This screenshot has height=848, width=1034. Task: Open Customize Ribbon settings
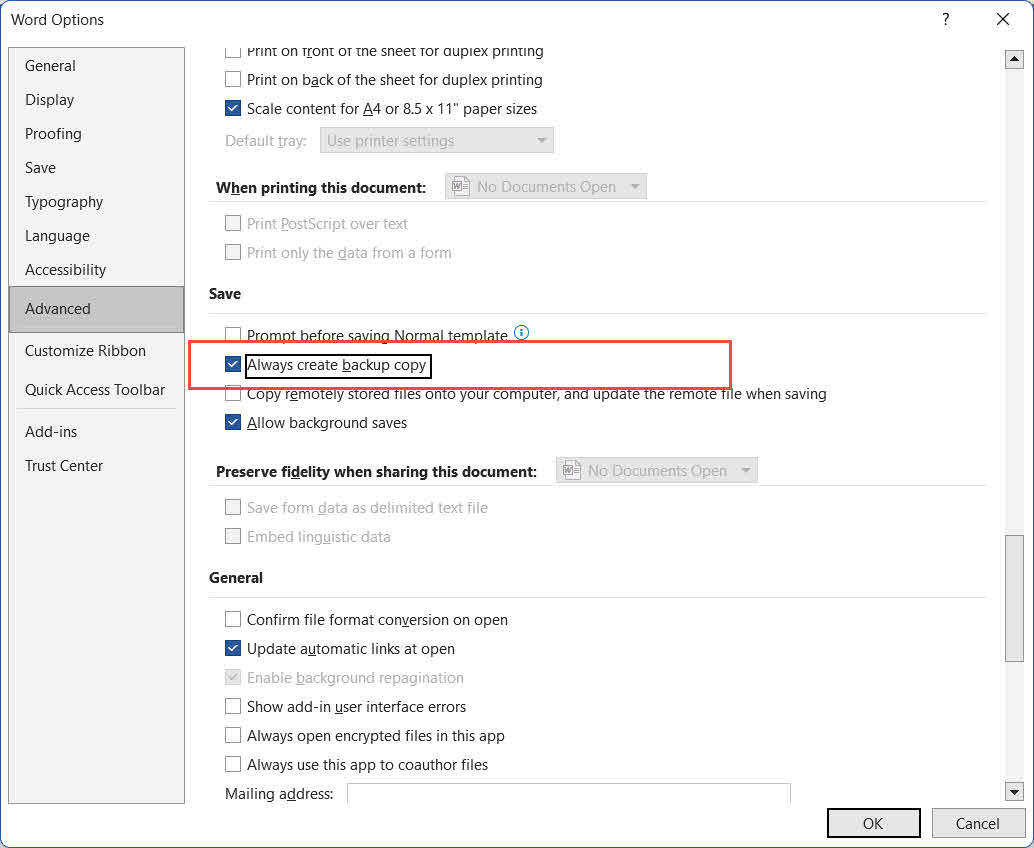(96, 351)
